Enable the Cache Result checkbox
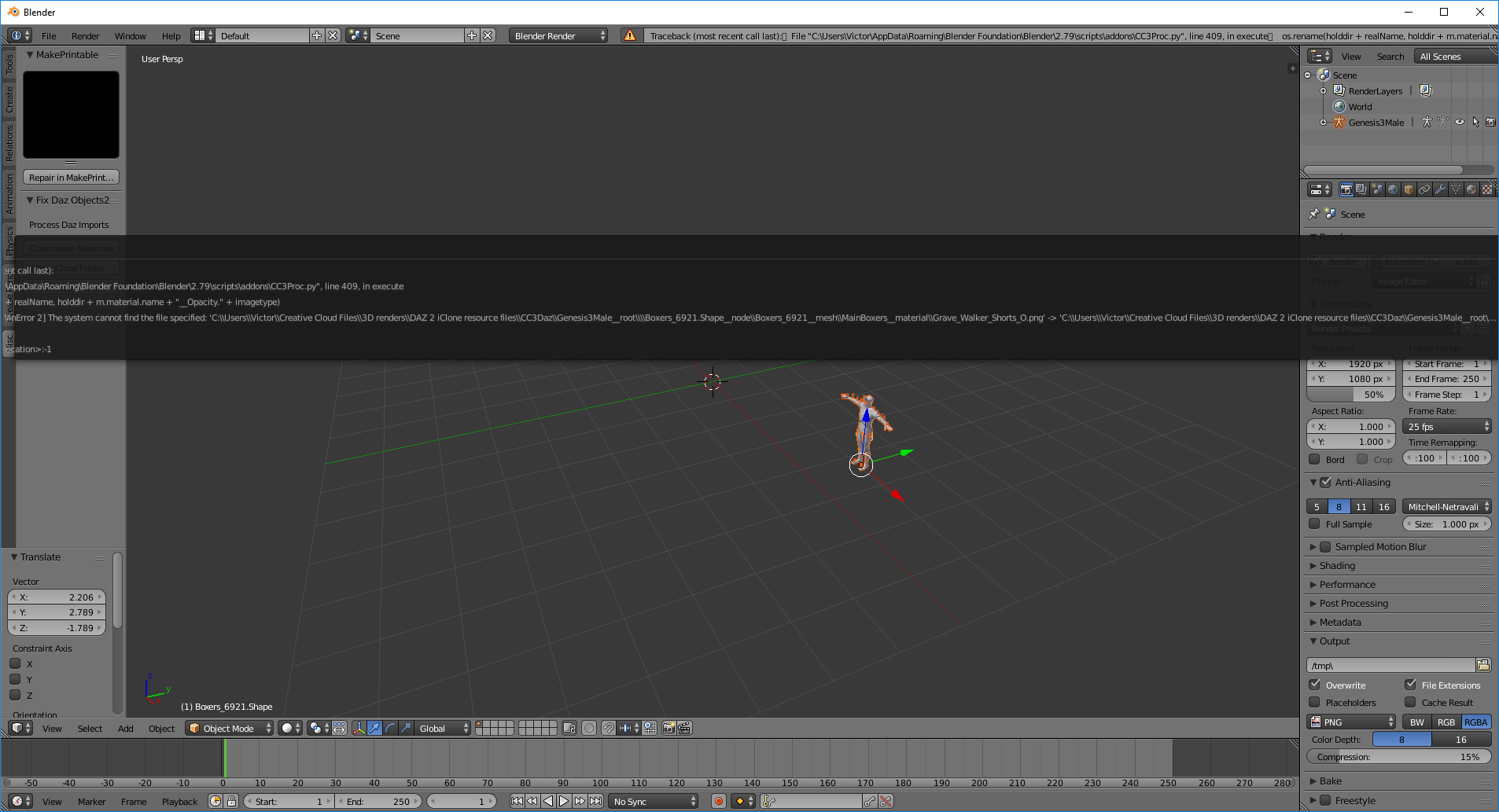 (x=1410, y=702)
